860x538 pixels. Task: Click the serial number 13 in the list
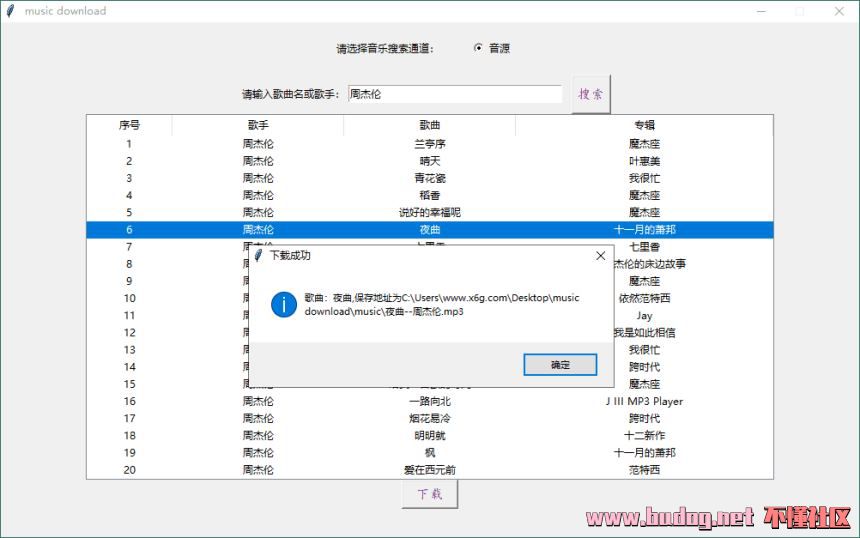pos(129,350)
